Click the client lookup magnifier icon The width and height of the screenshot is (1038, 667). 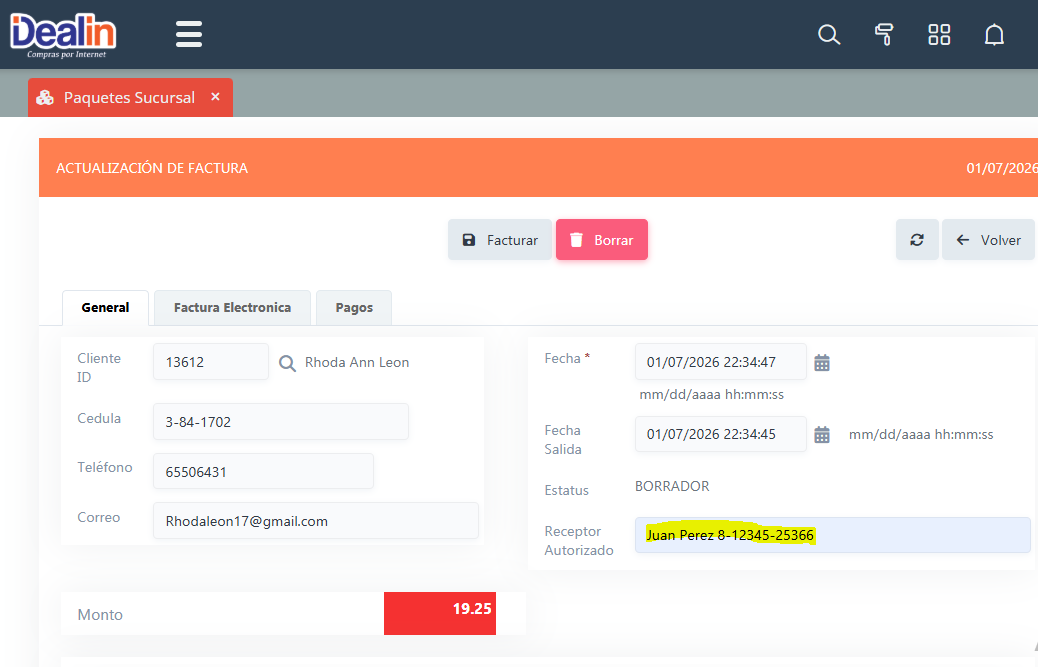coord(287,363)
